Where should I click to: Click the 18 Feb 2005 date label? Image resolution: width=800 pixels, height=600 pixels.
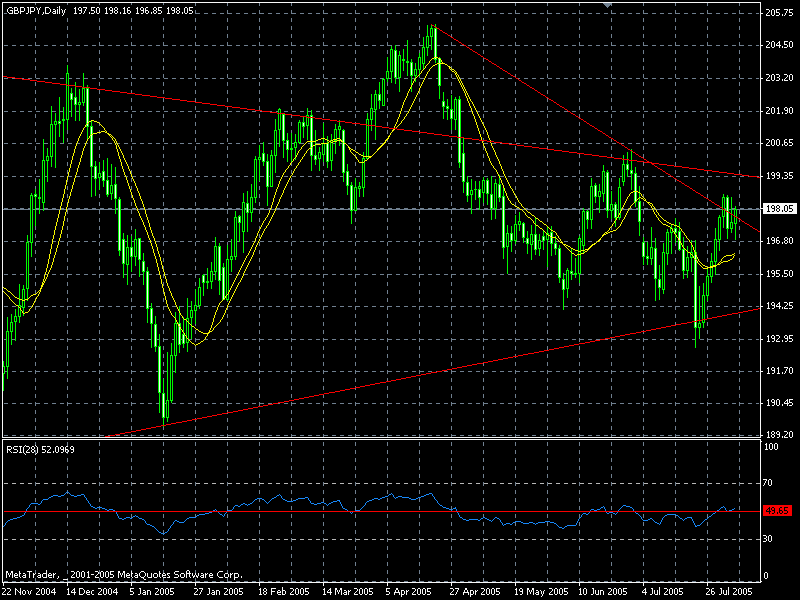click(x=284, y=592)
